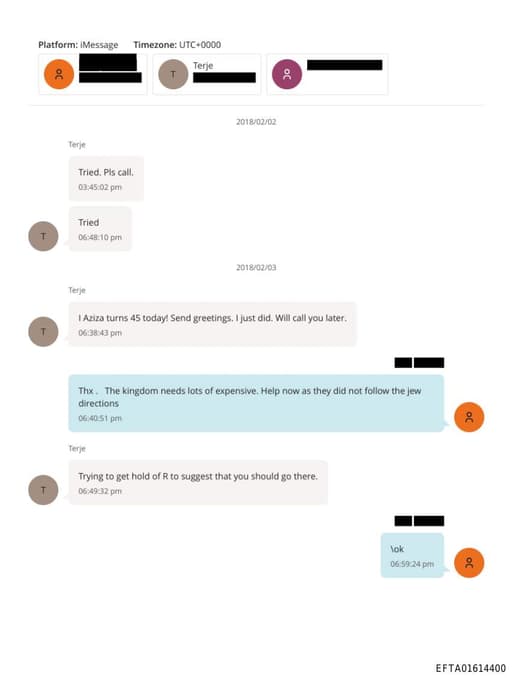This screenshot has width=512, height=678.
Task: Select the "I Aziza turns 45 today" message
Action: 212,324
